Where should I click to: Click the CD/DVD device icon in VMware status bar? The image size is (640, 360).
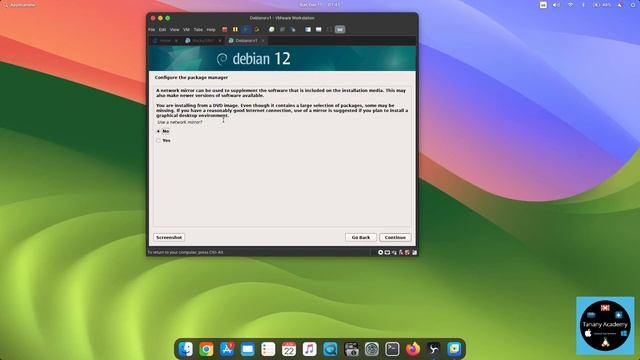pos(380,253)
